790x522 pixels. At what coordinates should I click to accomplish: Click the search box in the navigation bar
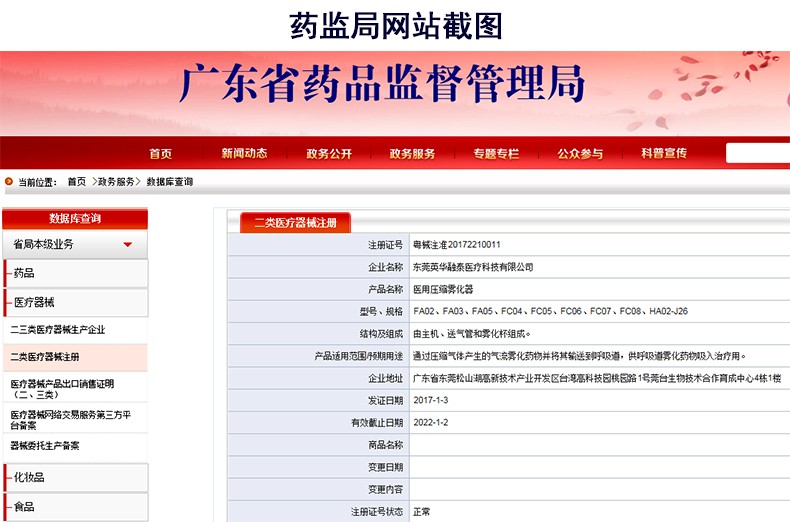757,153
